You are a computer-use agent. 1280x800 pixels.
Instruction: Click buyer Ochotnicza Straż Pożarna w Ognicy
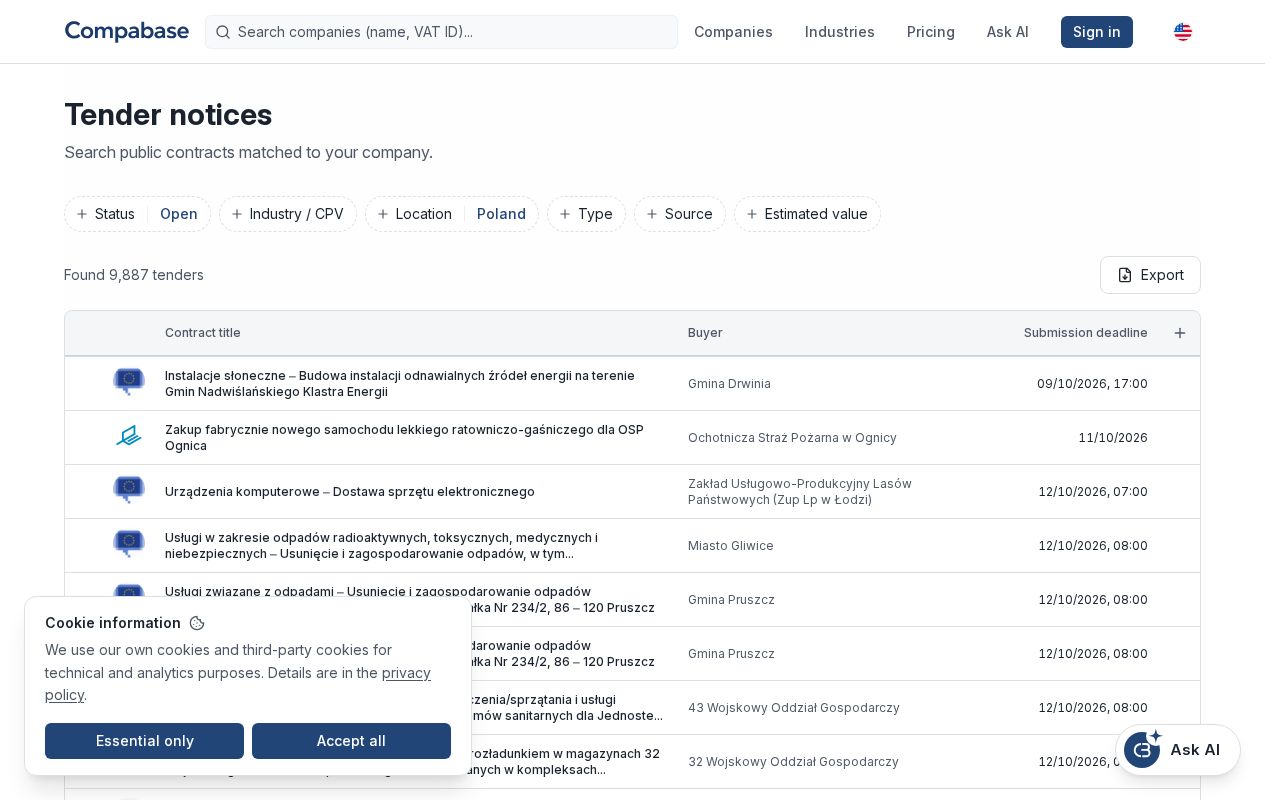(792, 438)
